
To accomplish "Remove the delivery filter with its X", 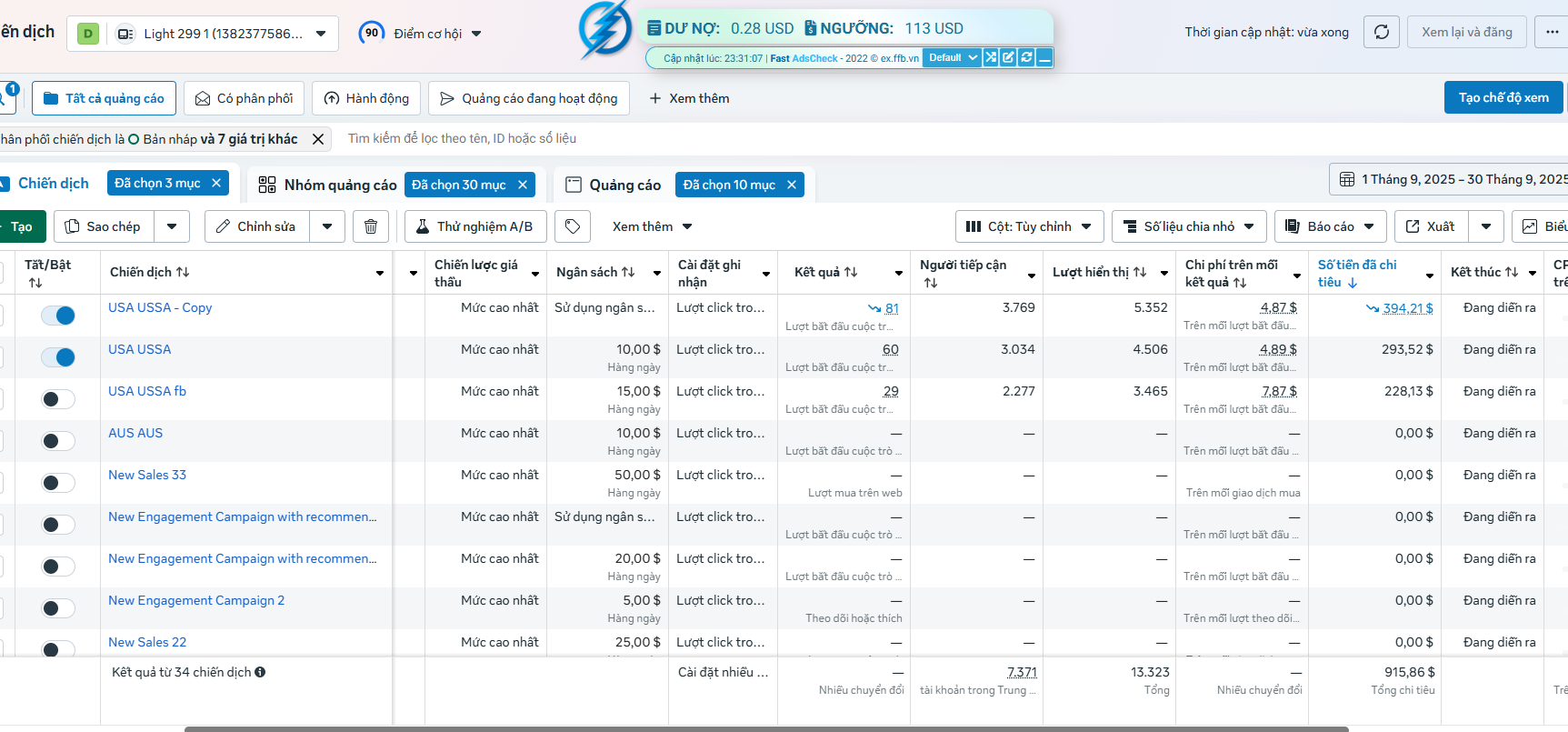I will pos(318,139).
